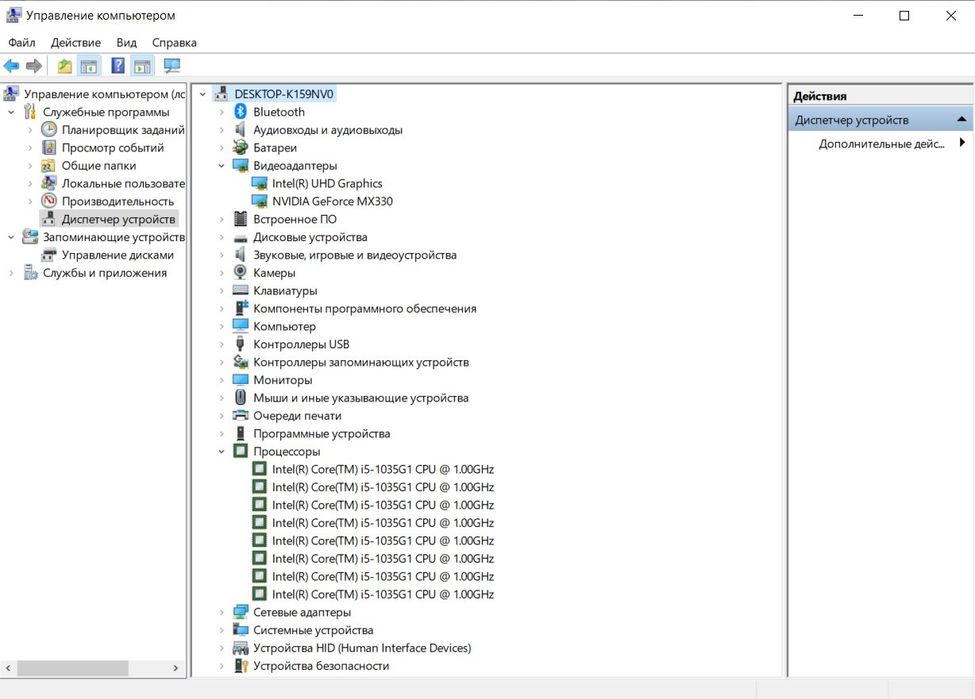Viewport: 975px width, 699px height.
Task: Click the Back arrow toolbar icon
Action: point(11,65)
